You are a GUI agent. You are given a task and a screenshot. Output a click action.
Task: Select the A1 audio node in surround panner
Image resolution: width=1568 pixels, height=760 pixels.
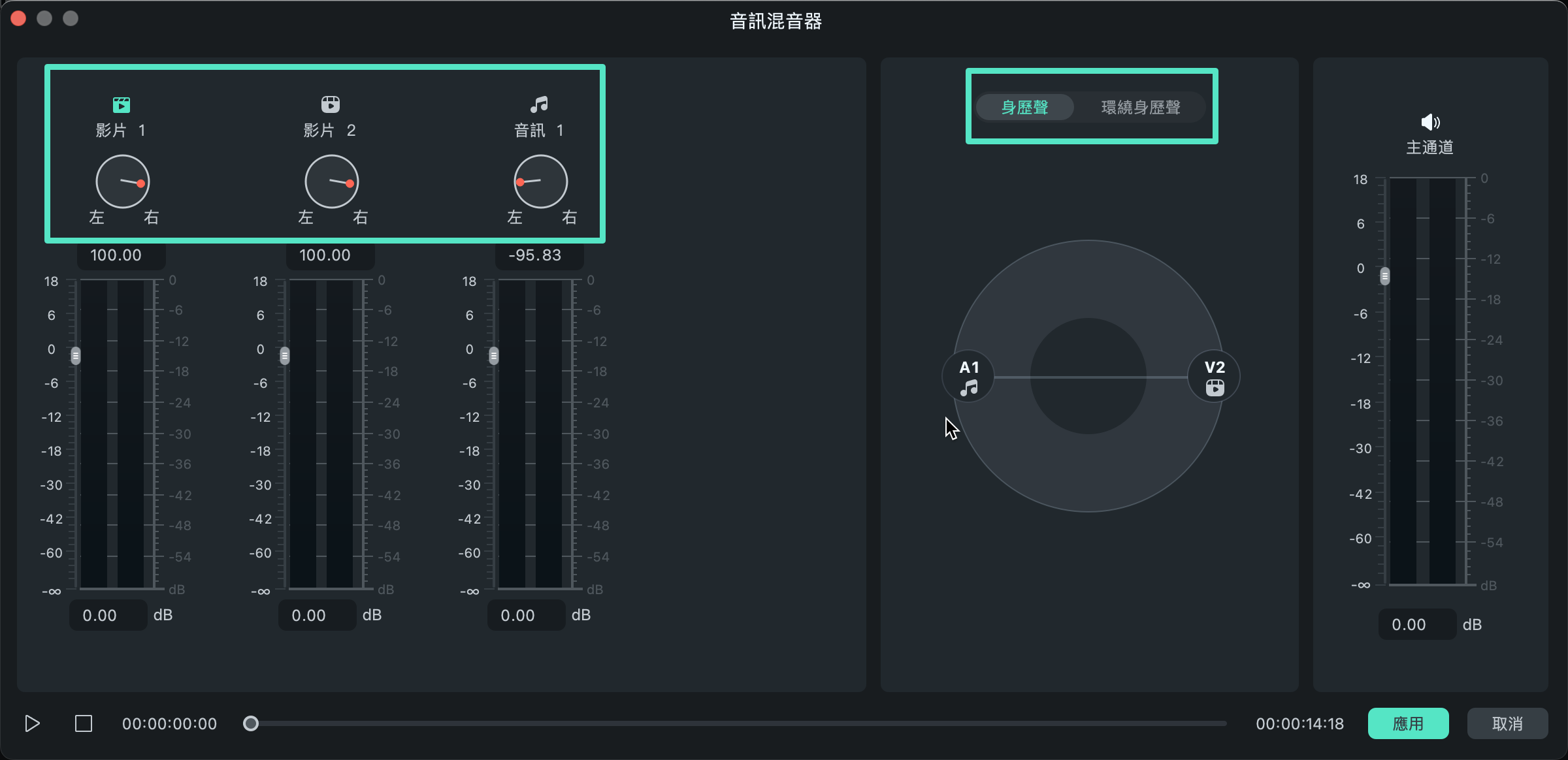[969, 377]
